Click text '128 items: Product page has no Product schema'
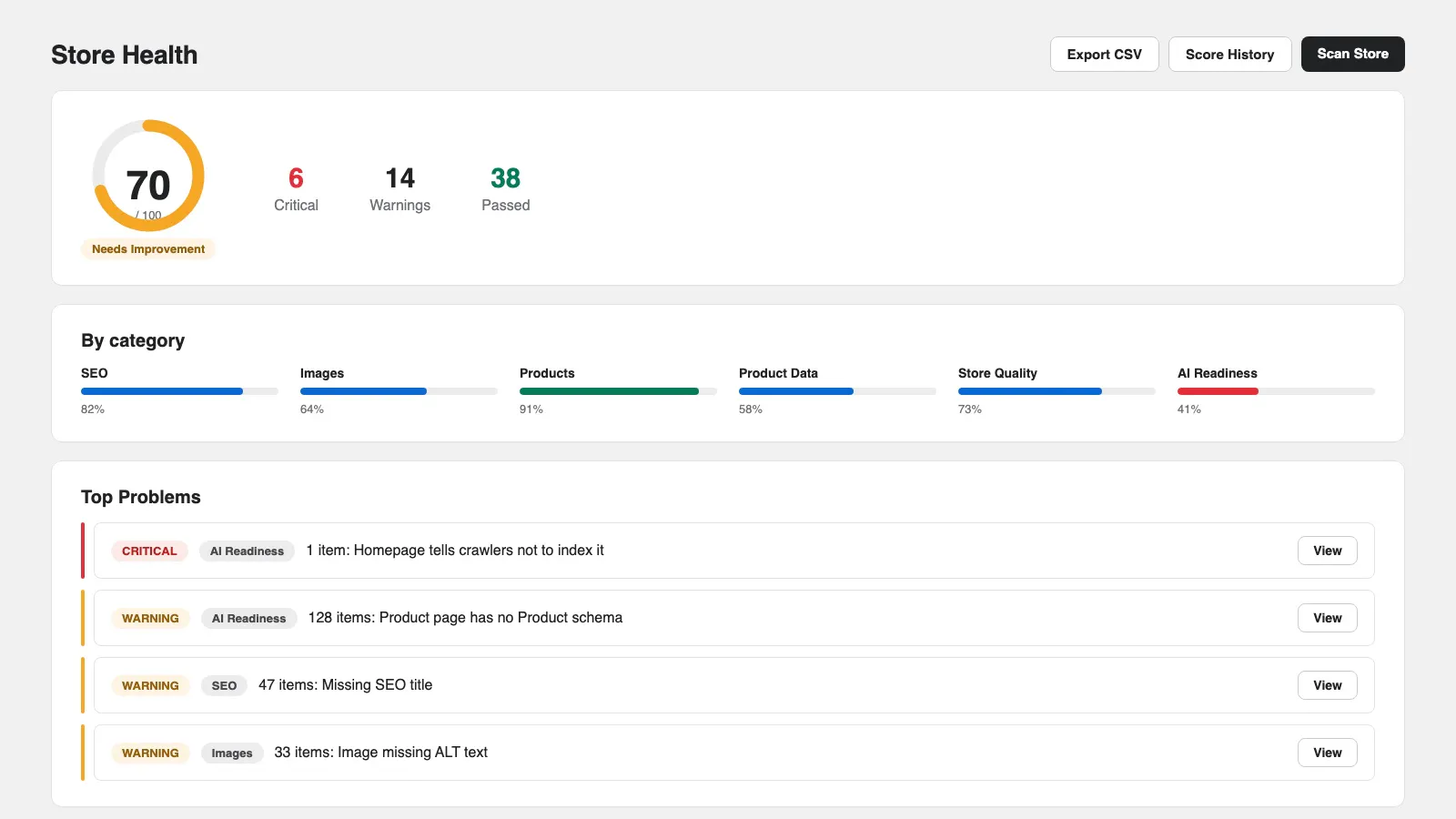Screen dimensions: 1456x819 pos(465,618)
